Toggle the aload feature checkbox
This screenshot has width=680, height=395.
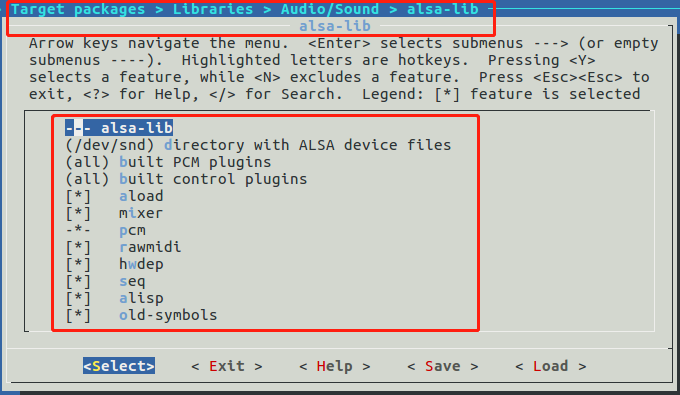pyautogui.click(x=78, y=196)
